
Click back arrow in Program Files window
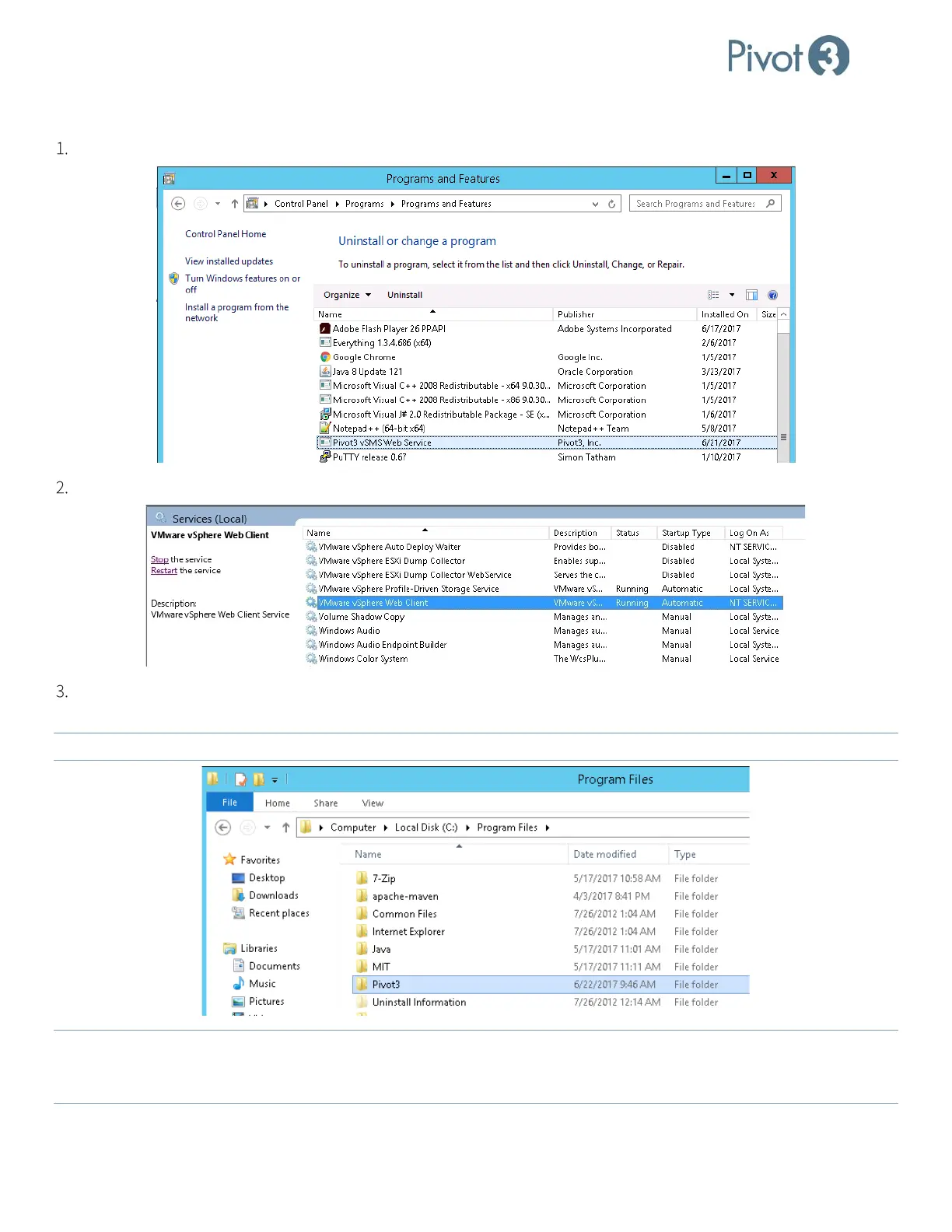click(223, 828)
